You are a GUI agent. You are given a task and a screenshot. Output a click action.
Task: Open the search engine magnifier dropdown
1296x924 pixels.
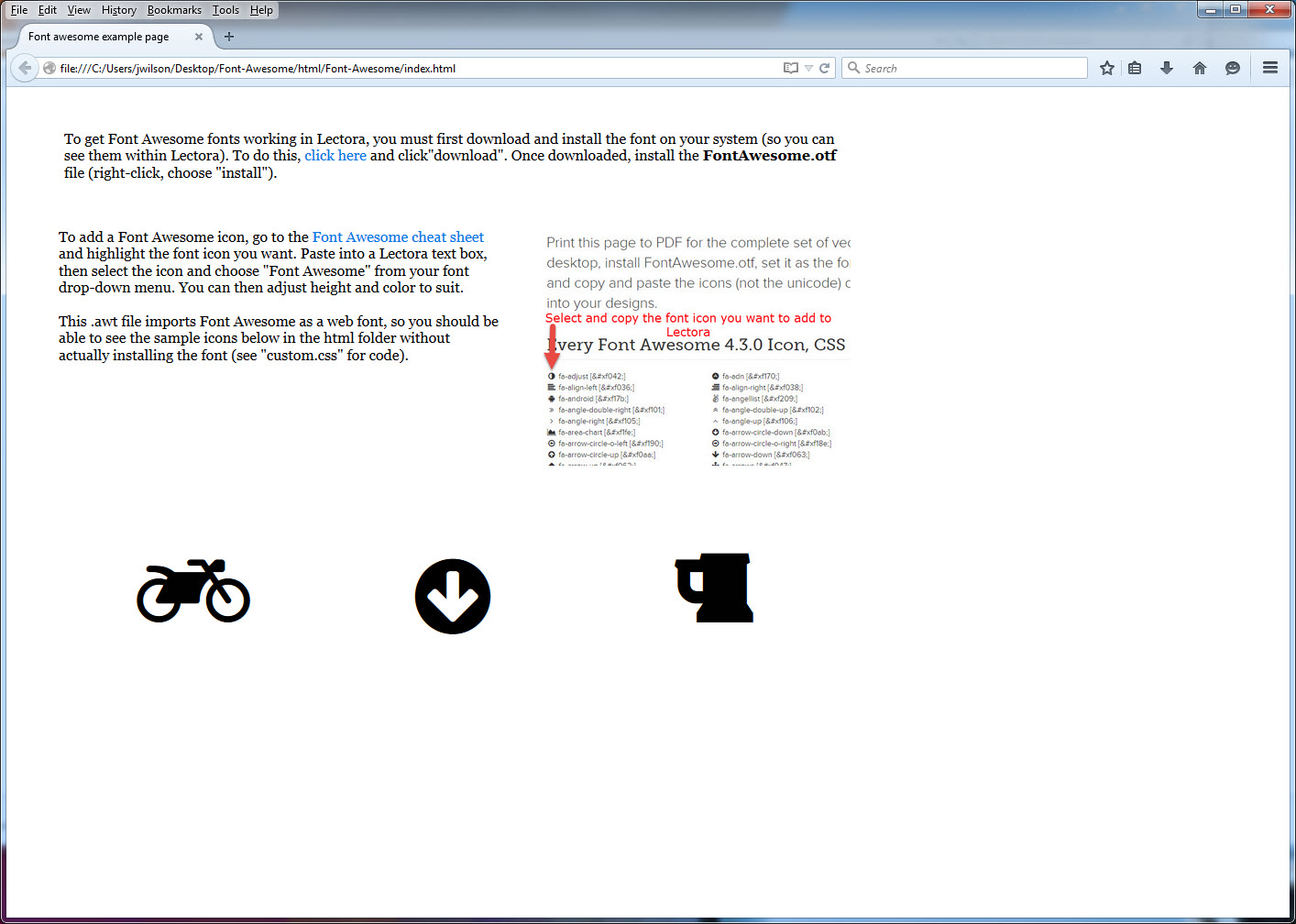point(853,68)
